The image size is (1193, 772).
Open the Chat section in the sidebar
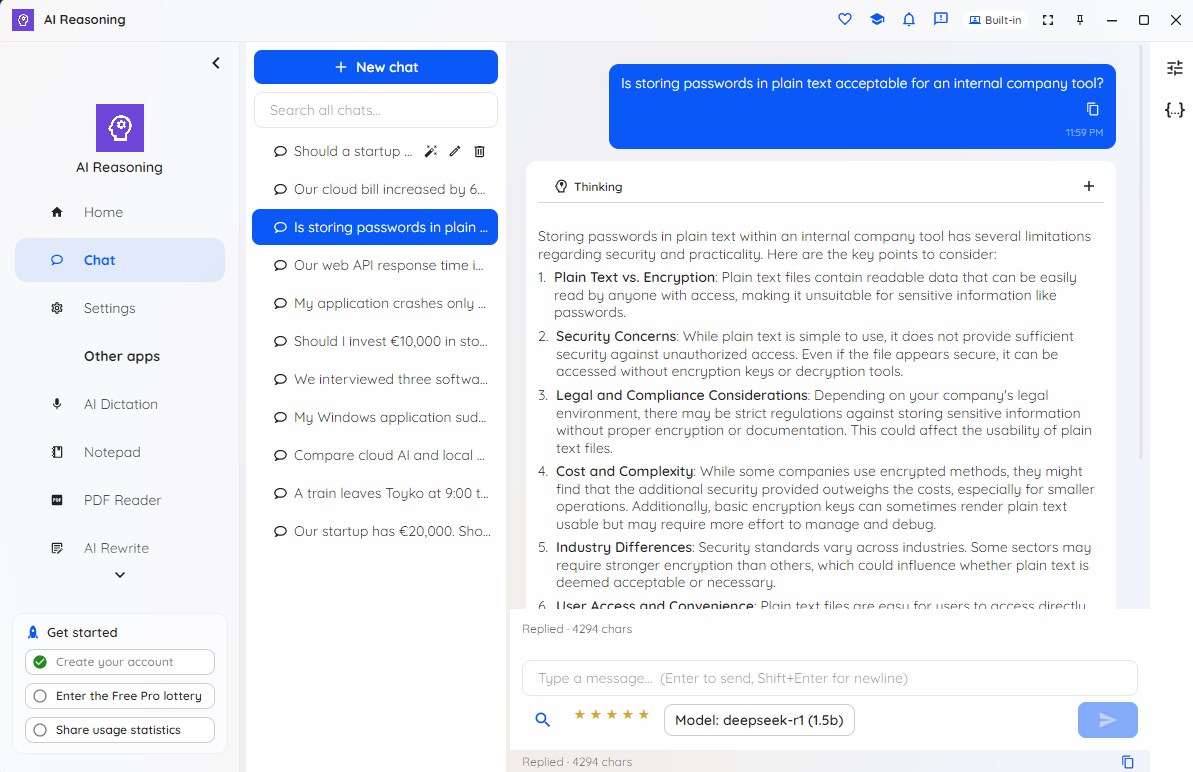tap(119, 260)
